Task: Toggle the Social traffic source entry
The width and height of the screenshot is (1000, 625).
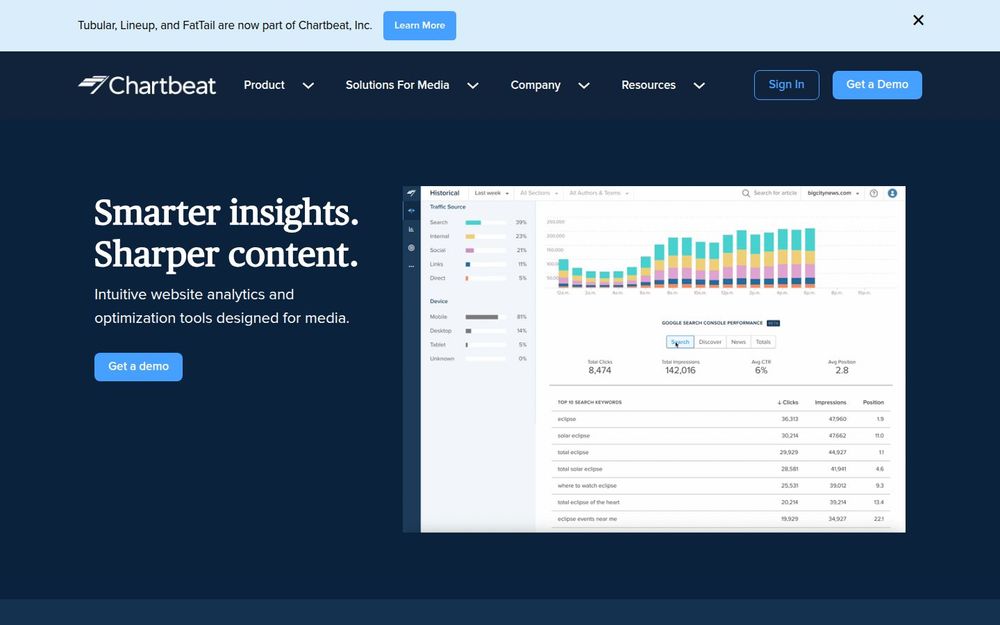Action: coord(438,250)
